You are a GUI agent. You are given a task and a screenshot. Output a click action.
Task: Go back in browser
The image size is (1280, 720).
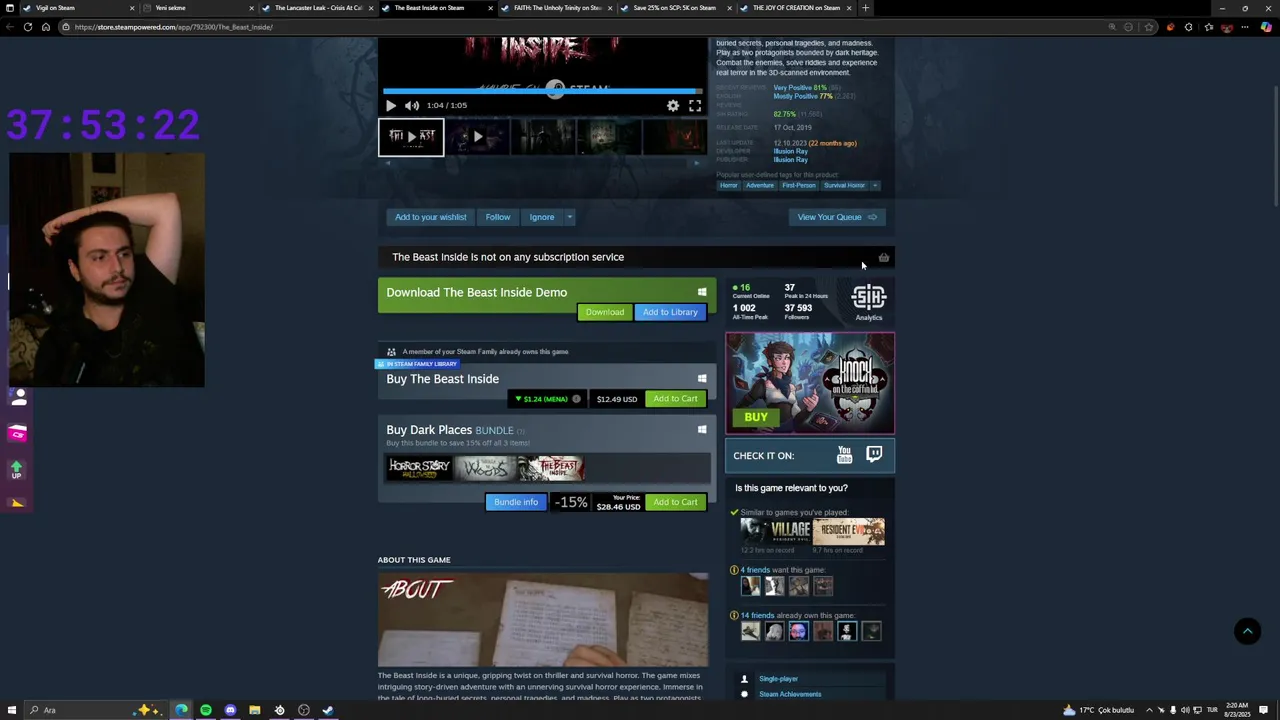(x=10, y=27)
